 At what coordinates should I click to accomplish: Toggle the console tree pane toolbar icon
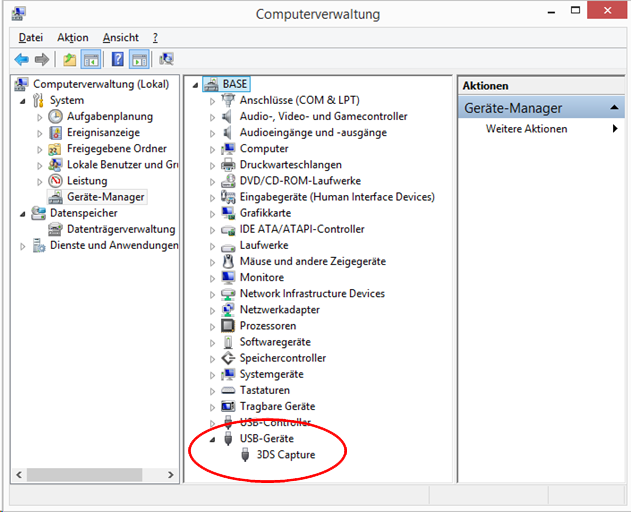[91, 60]
